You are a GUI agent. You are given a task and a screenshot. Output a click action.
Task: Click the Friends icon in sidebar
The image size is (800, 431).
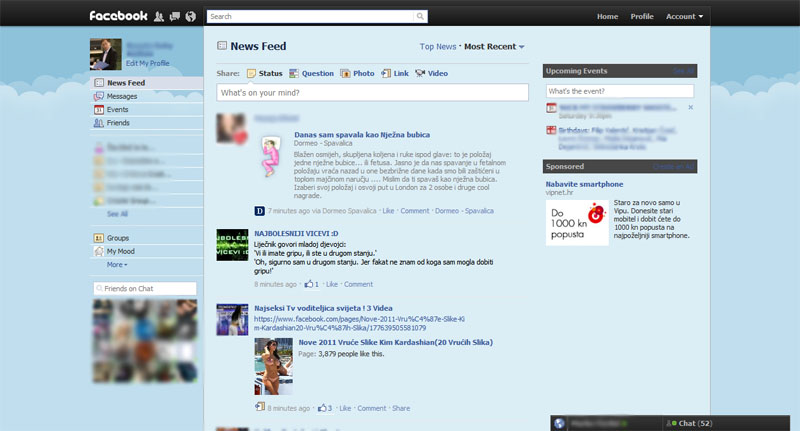(99, 123)
